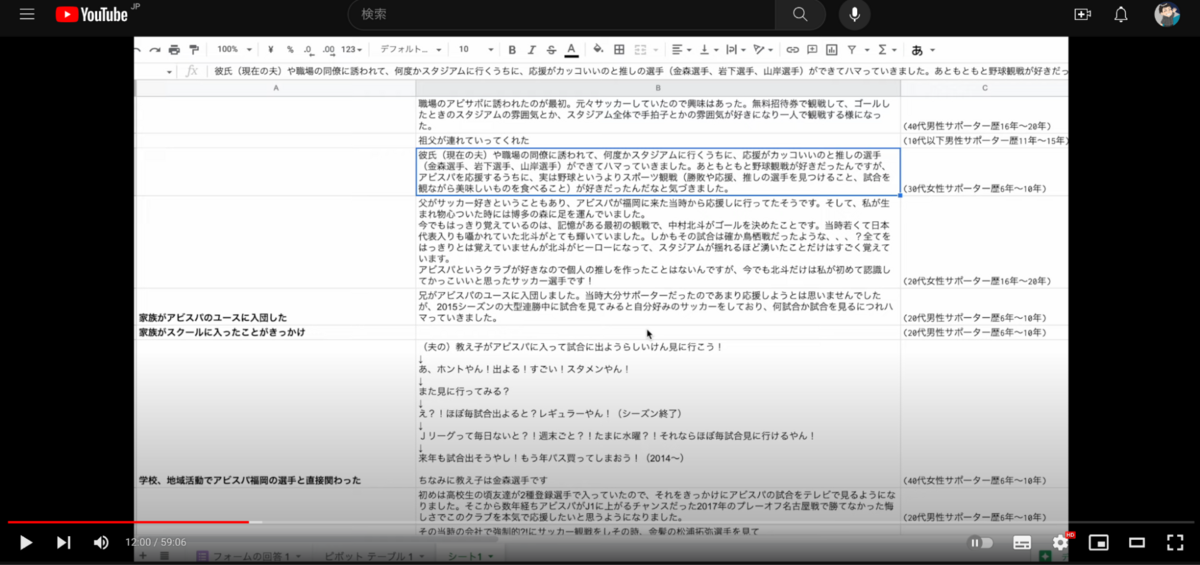The image size is (1200, 565).
Task: Open text rotation dropdown
Action: 763,49
